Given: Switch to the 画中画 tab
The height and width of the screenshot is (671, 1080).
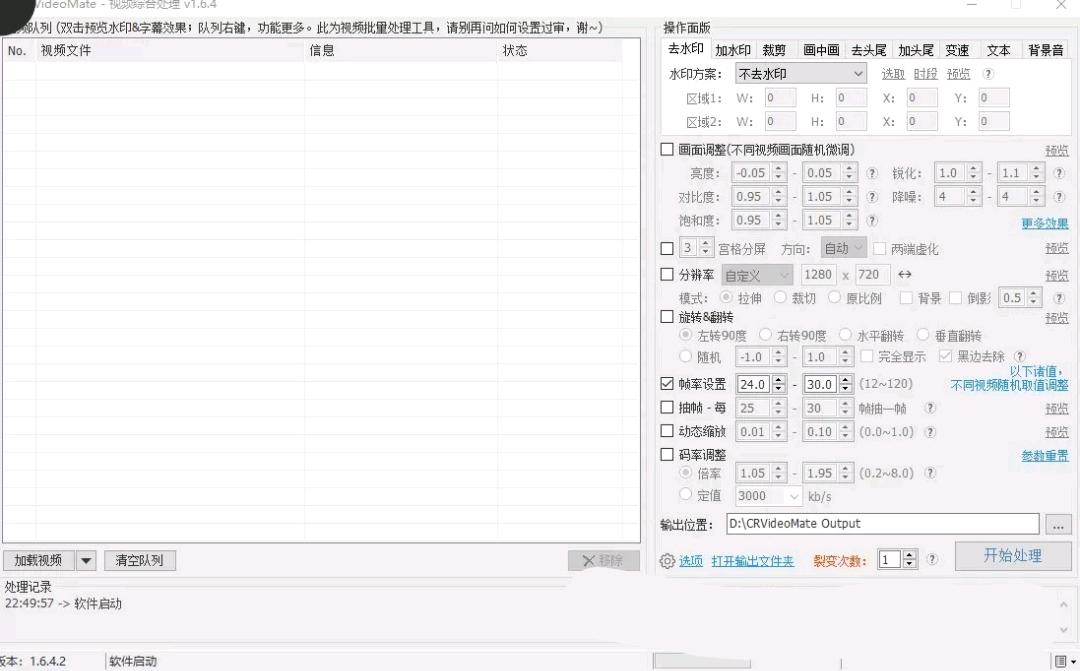Looking at the screenshot, I should click(x=821, y=50).
